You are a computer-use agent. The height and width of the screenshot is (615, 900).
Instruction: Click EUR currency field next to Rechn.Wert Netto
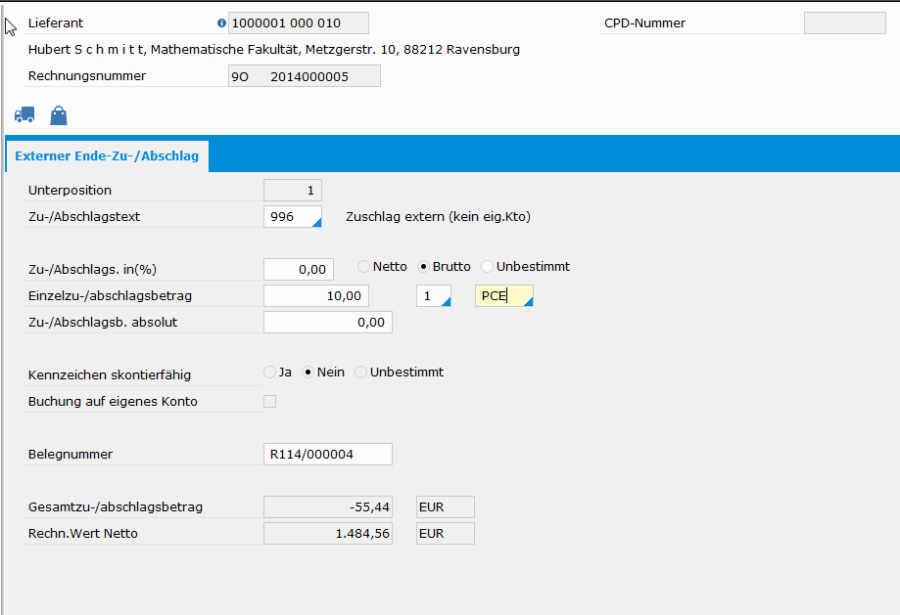click(x=445, y=533)
